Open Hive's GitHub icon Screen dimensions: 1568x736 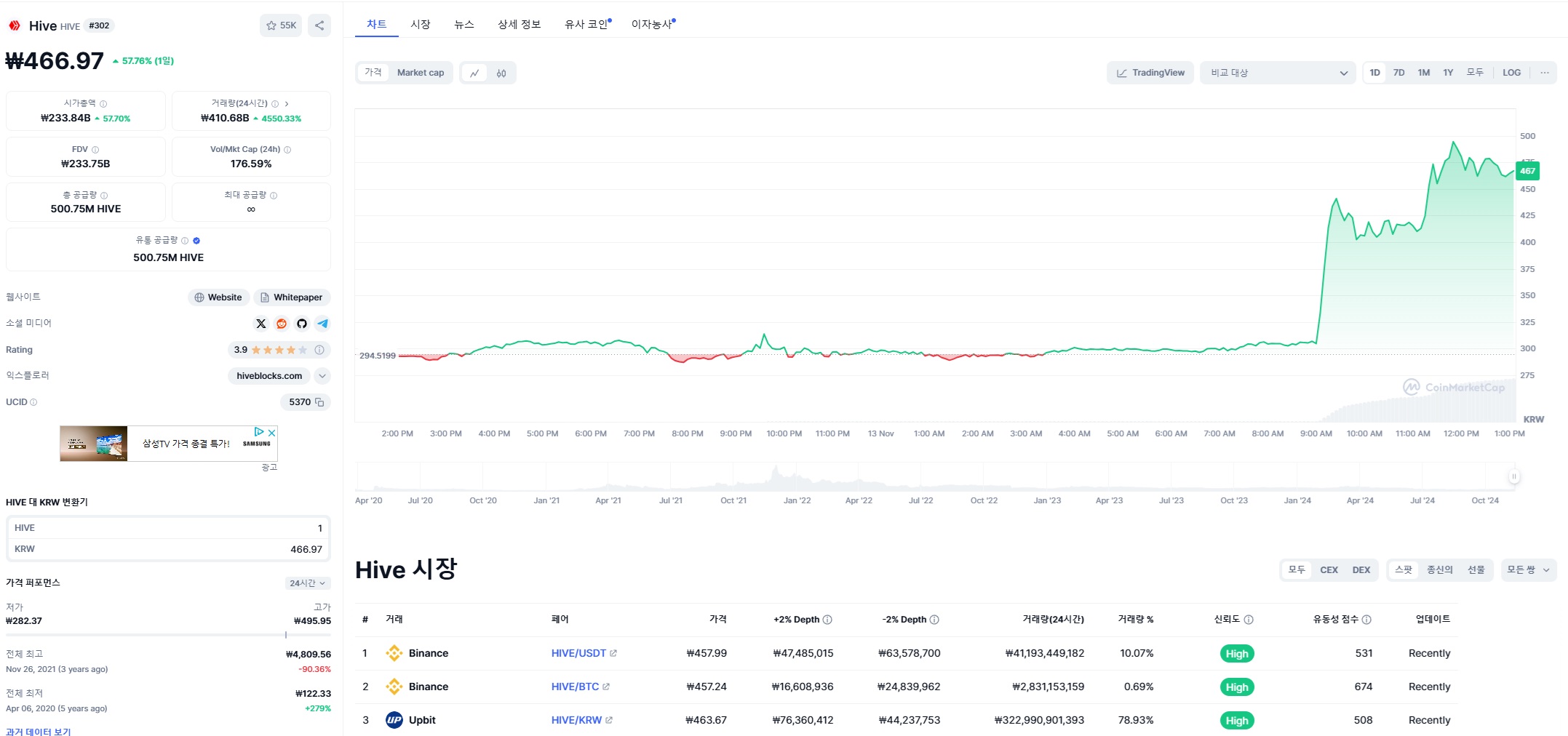click(x=302, y=324)
